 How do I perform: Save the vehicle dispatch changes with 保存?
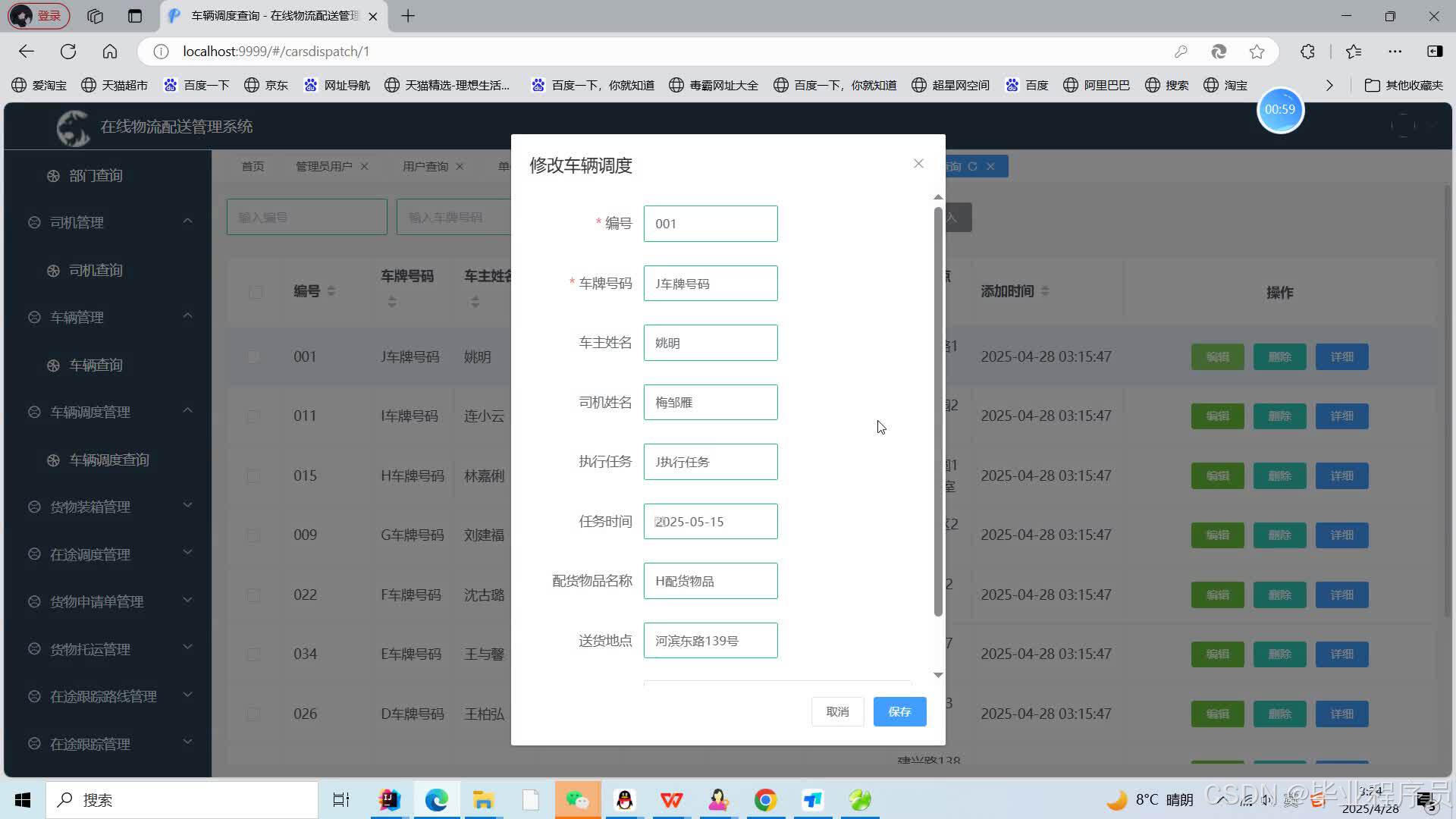[899, 711]
